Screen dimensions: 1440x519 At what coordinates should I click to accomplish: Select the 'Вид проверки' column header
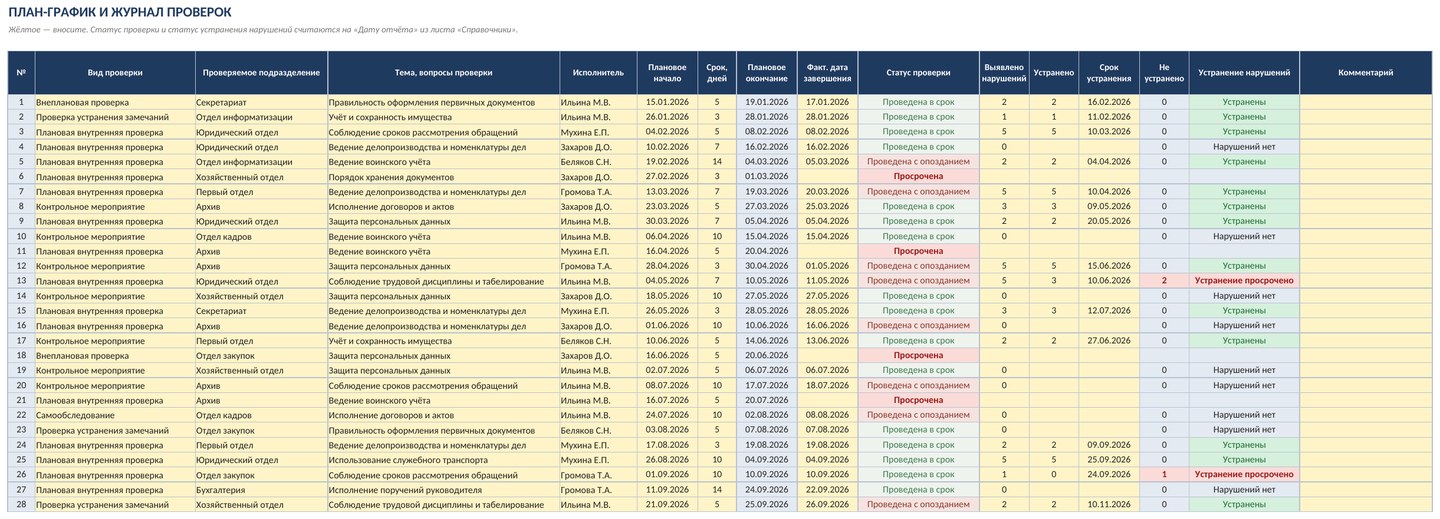point(114,73)
